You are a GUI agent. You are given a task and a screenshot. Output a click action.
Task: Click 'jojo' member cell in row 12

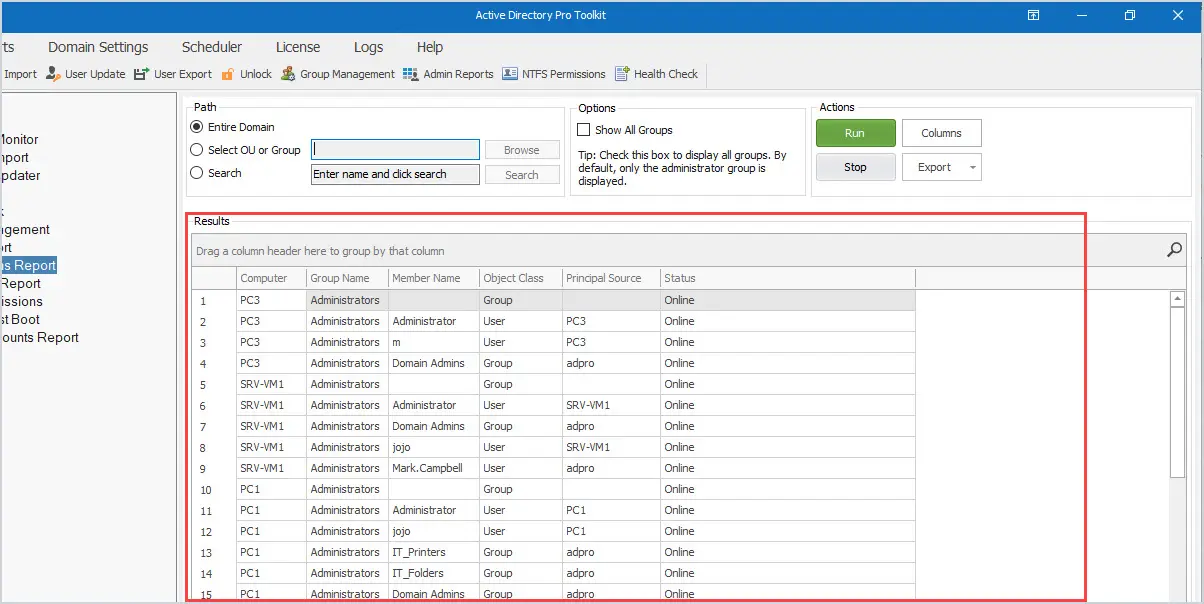point(433,531)
